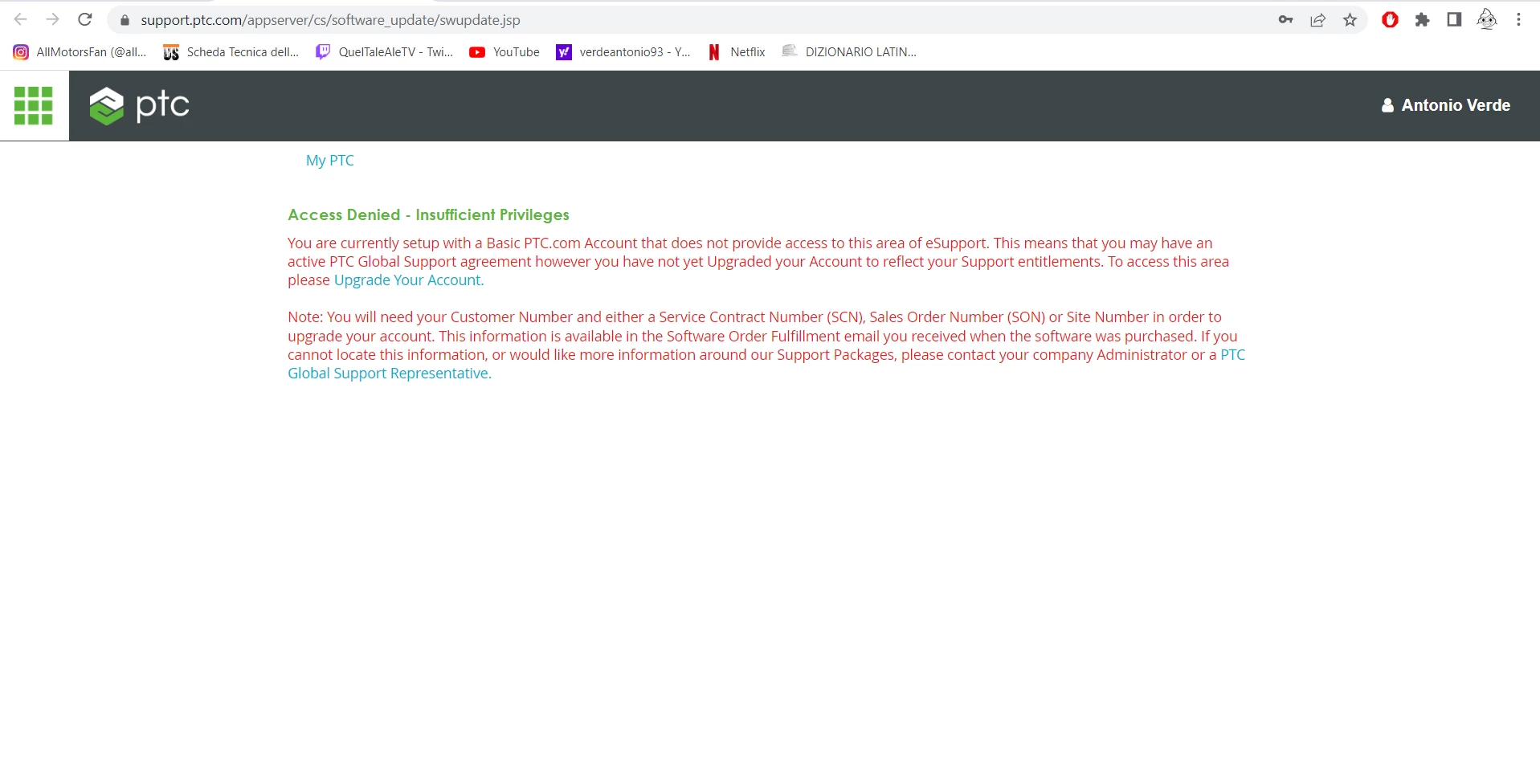1540x784 pixels.
Task: Click the browser forward arrow
Action: pyautogui.click(x=53, y=19)
